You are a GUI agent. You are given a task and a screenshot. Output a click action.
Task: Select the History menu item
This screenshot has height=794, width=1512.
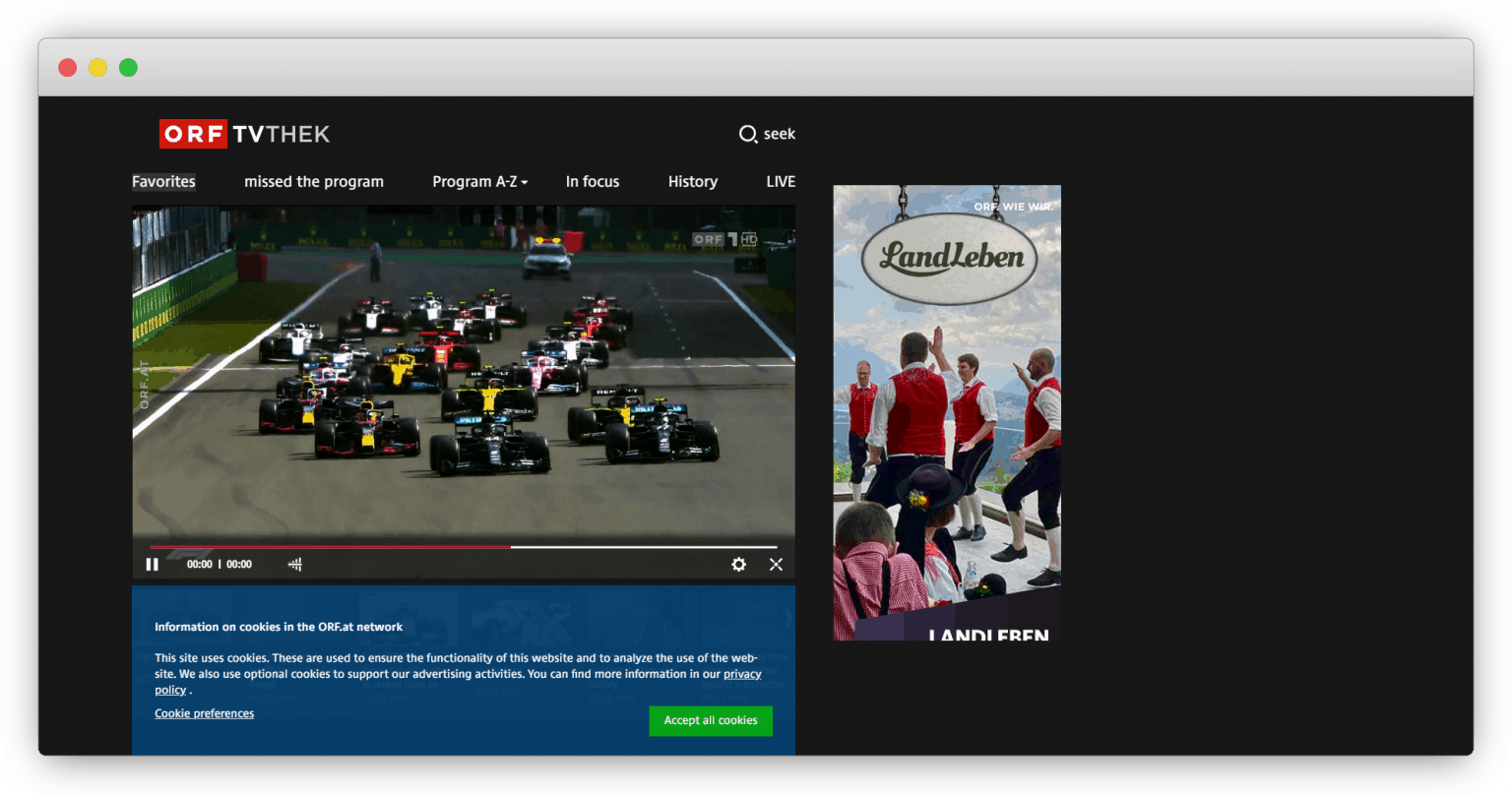pyautogui.click(x=692, y=182)
